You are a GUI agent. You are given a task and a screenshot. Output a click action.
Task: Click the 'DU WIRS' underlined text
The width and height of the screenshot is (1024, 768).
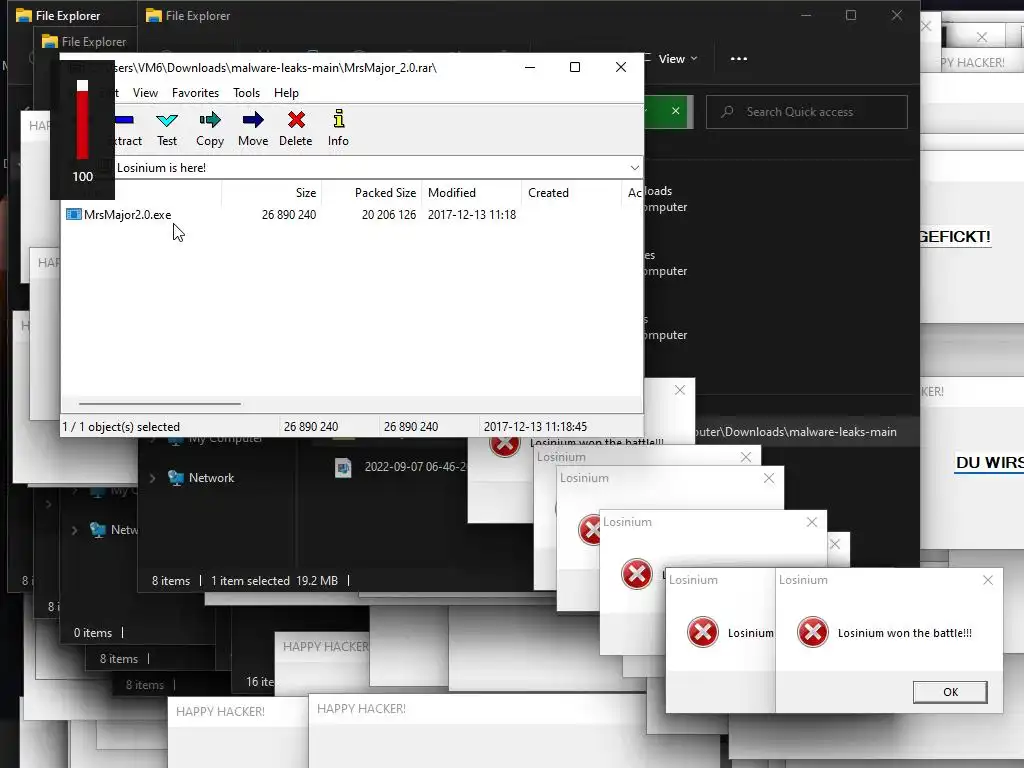click(x=989, y=462)
